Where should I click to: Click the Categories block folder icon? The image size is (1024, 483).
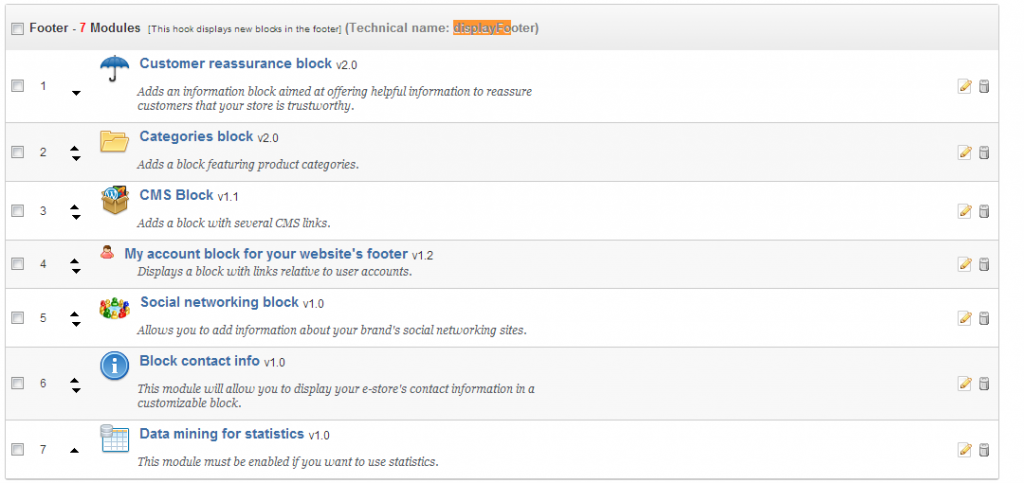click(x=115, y=141)
